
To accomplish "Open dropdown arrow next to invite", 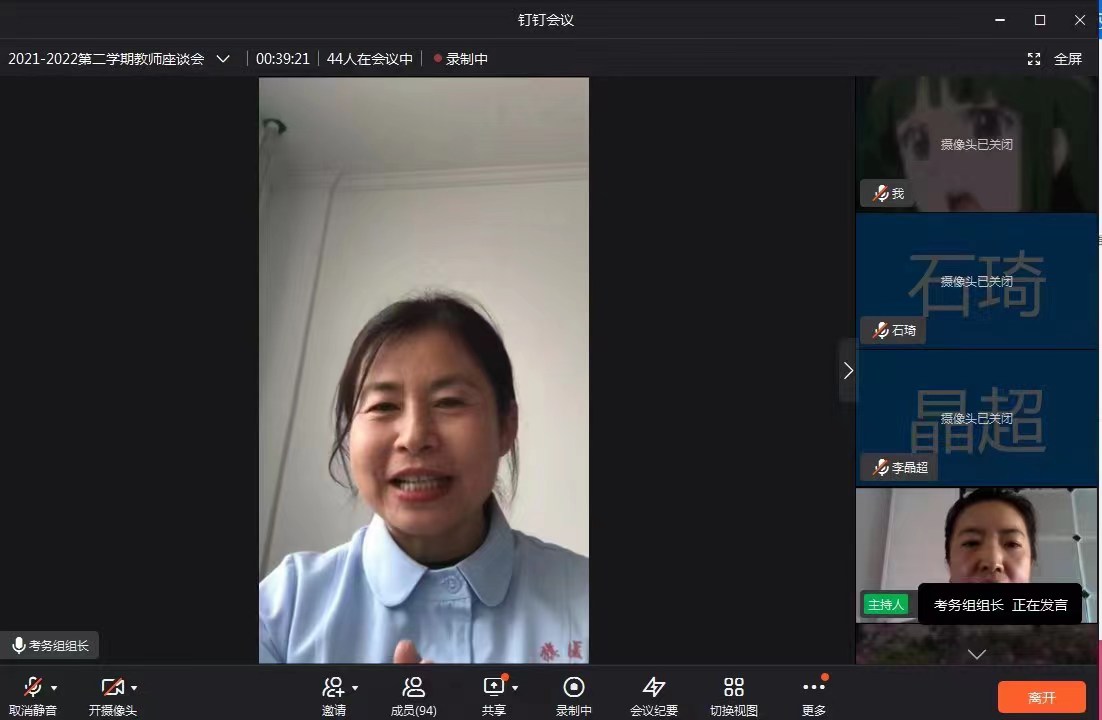I will click(355, 688).
